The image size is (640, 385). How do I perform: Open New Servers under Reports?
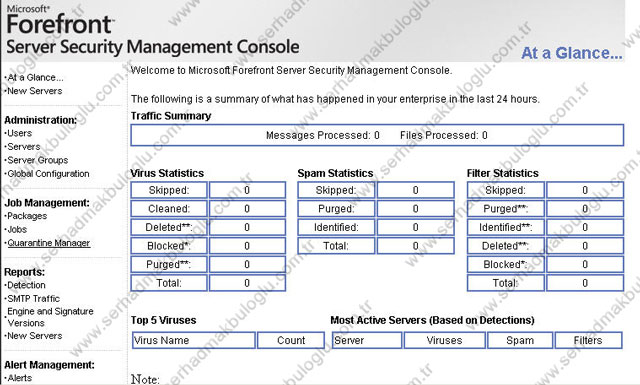pos(35,336)
